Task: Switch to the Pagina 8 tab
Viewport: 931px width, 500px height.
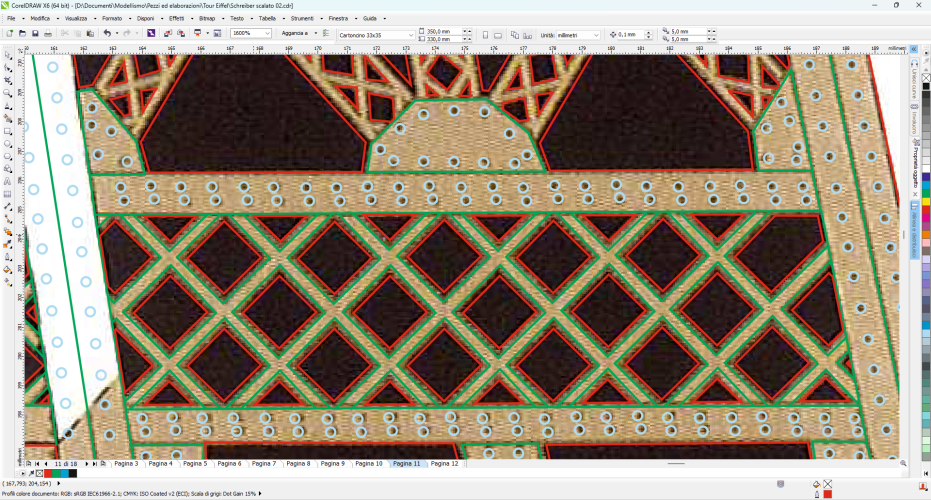Action: coord(298,463)
